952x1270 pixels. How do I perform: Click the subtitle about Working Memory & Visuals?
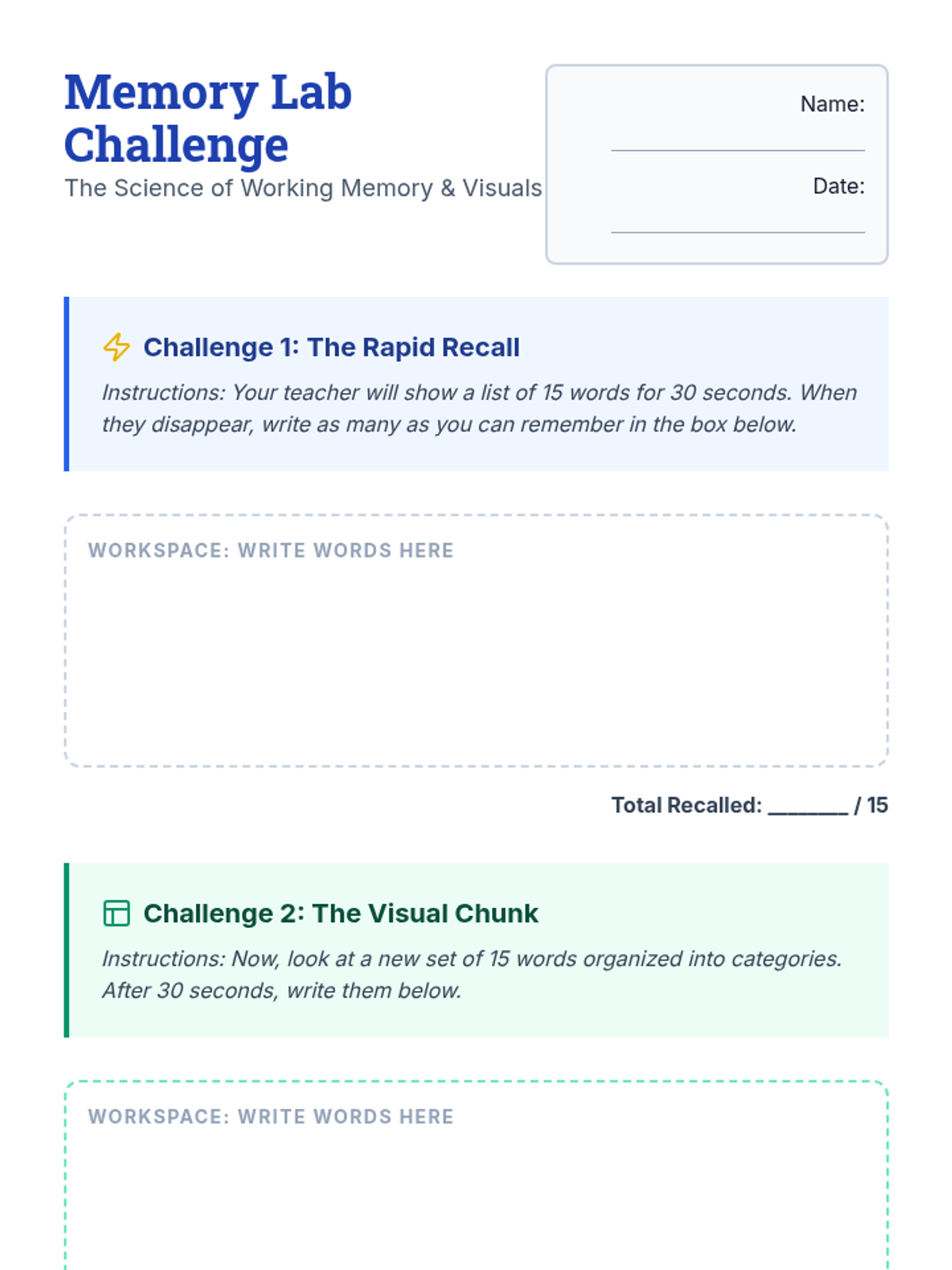tap(303, 188)
